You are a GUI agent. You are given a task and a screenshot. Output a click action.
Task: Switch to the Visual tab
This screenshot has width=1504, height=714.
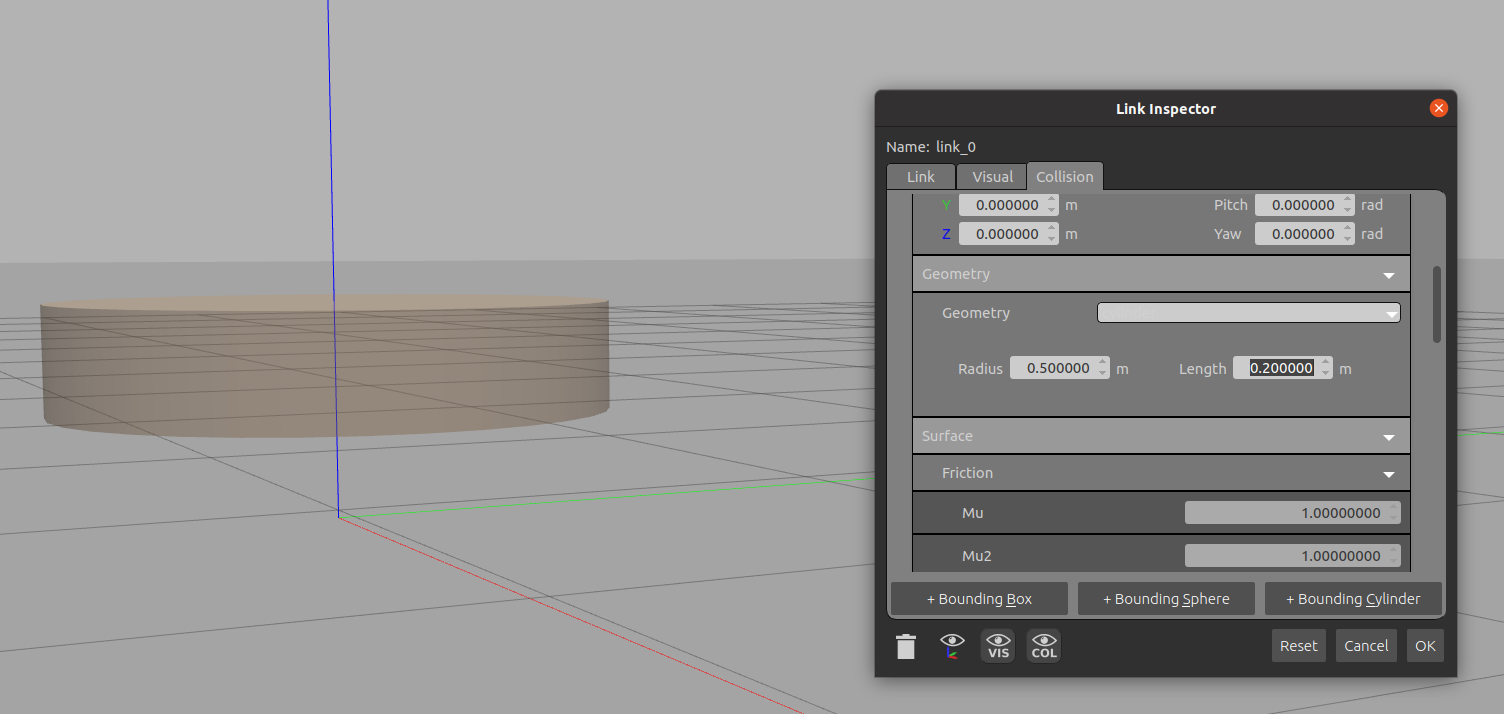click(x=992, y=177)
